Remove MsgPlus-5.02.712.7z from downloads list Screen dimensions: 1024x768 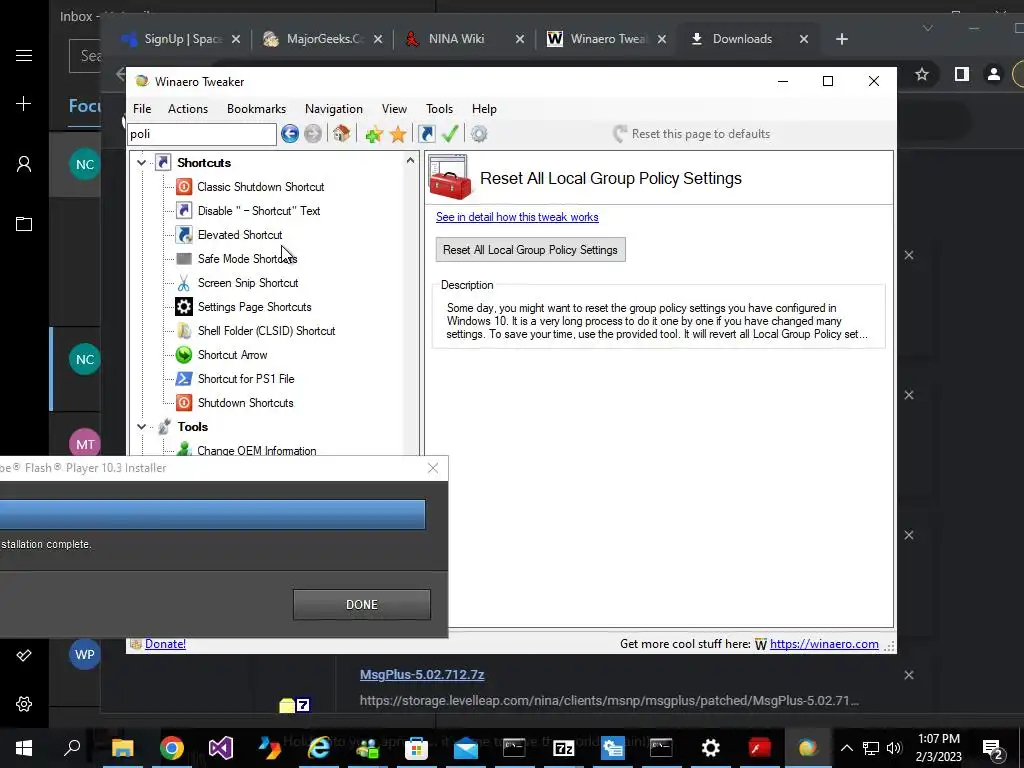[x=908, y=675]
